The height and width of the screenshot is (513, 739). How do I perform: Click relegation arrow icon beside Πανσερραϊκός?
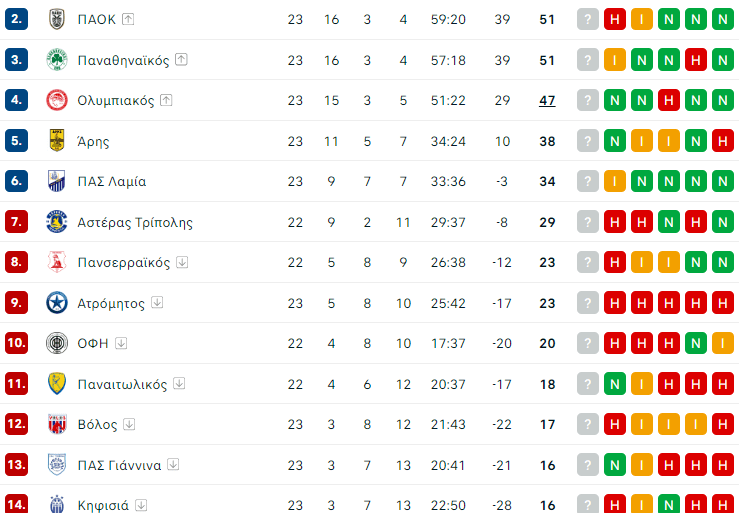[x=182, y=263]
